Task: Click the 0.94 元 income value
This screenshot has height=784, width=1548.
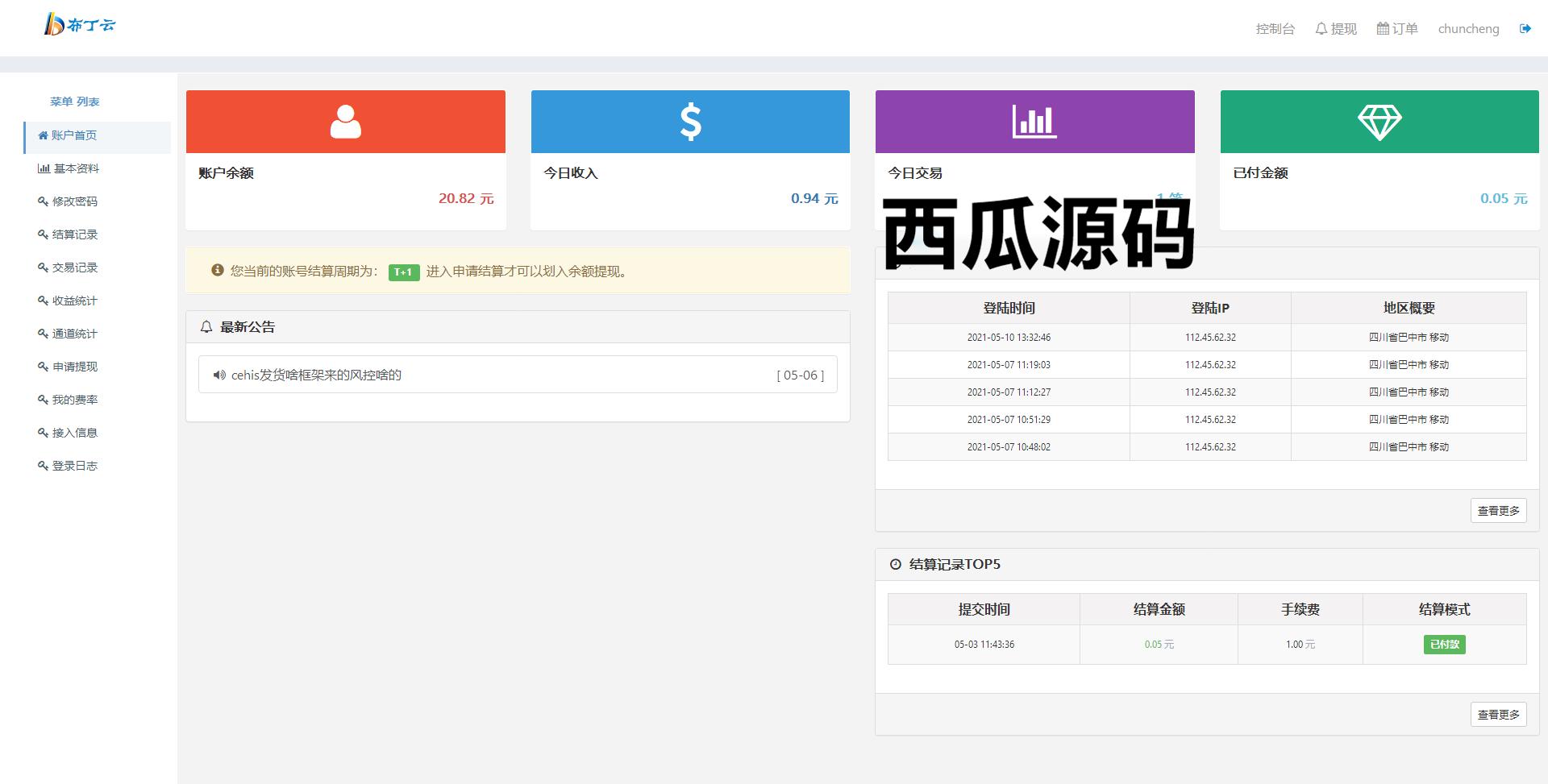Action: pos(814,198)
